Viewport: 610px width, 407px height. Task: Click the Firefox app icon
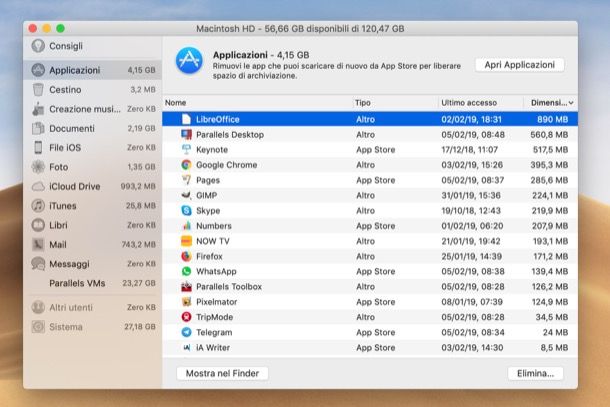point(186,256)
